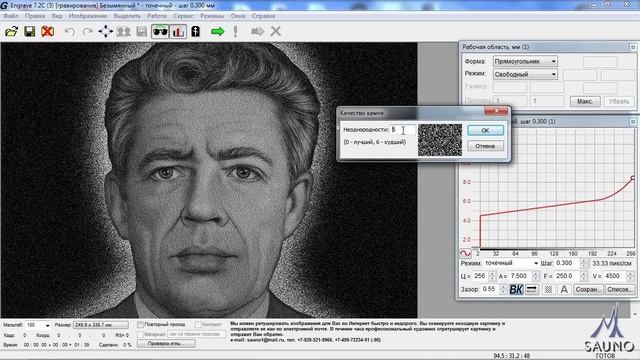Close the Качество камня dialog
640x360 pixels.
tap(496, 111)
